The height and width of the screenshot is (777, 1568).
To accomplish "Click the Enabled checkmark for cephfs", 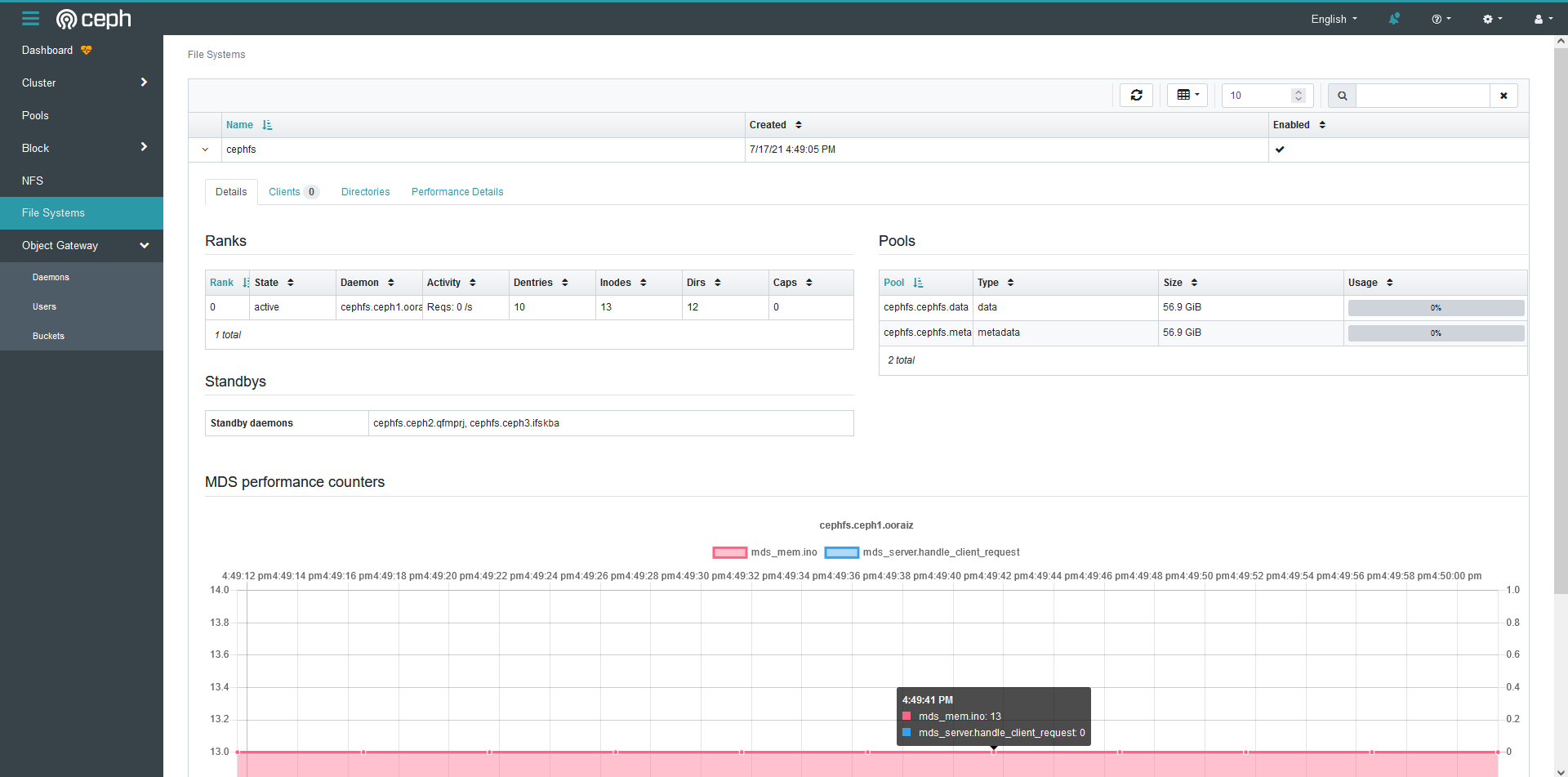I will click(1280, 150).
